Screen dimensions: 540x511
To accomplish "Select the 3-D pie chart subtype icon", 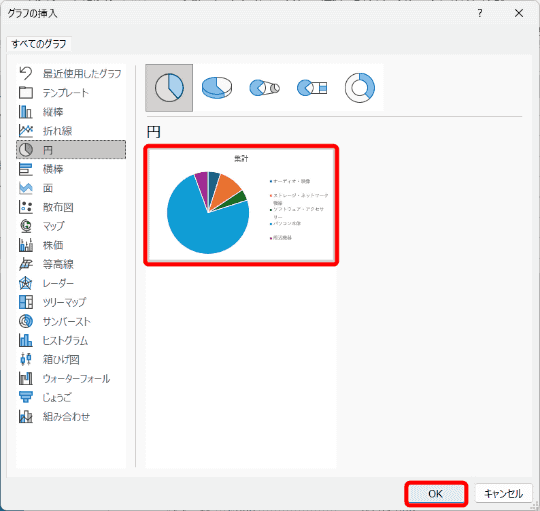I will (217, 88).
